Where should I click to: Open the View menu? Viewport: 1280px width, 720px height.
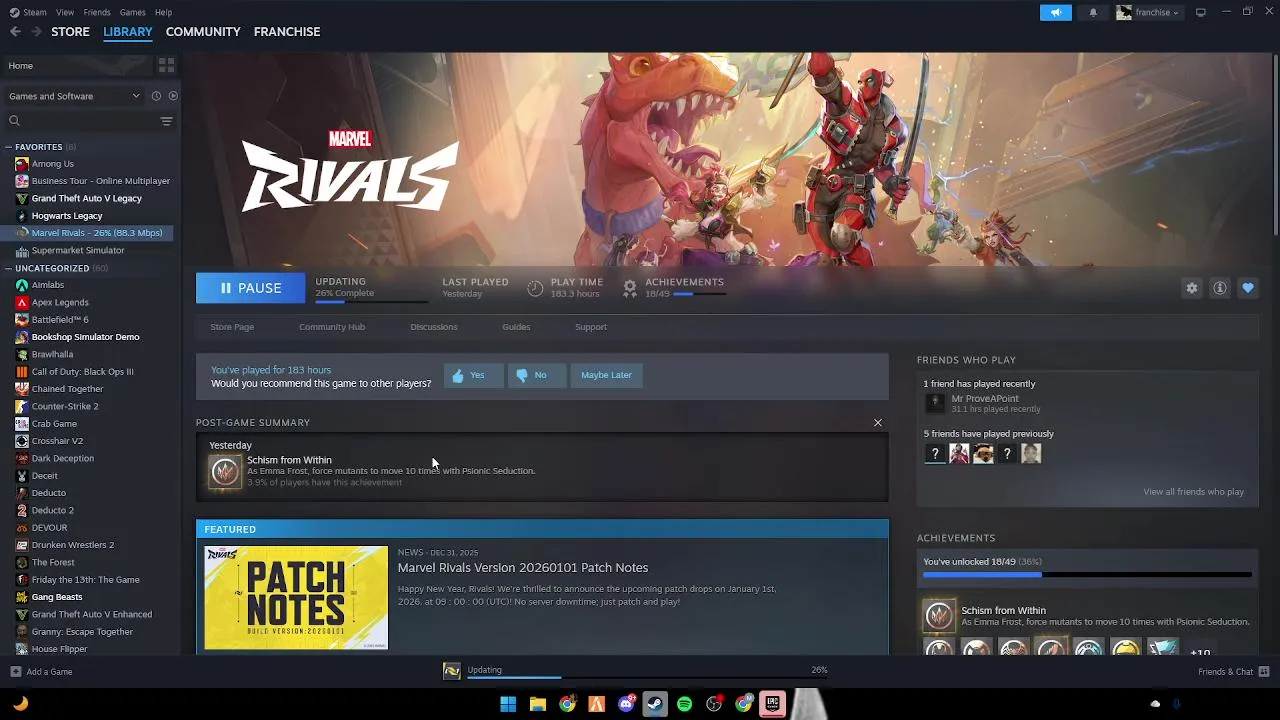(65, 12)
